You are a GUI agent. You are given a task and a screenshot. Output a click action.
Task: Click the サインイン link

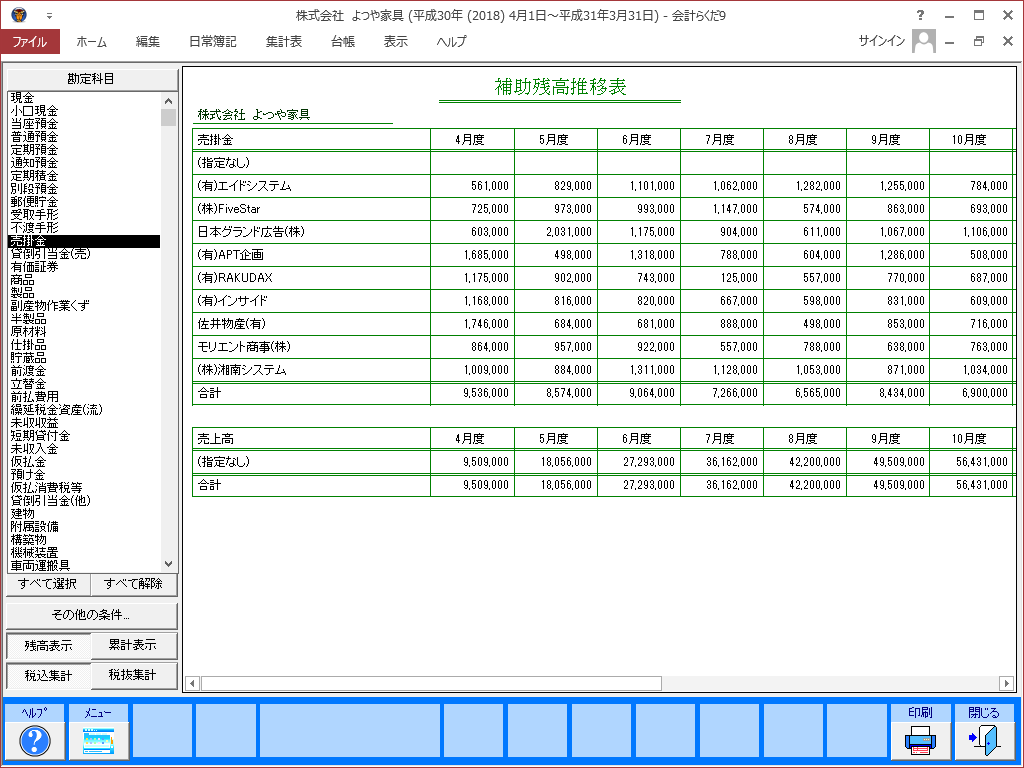pos(882,41)
